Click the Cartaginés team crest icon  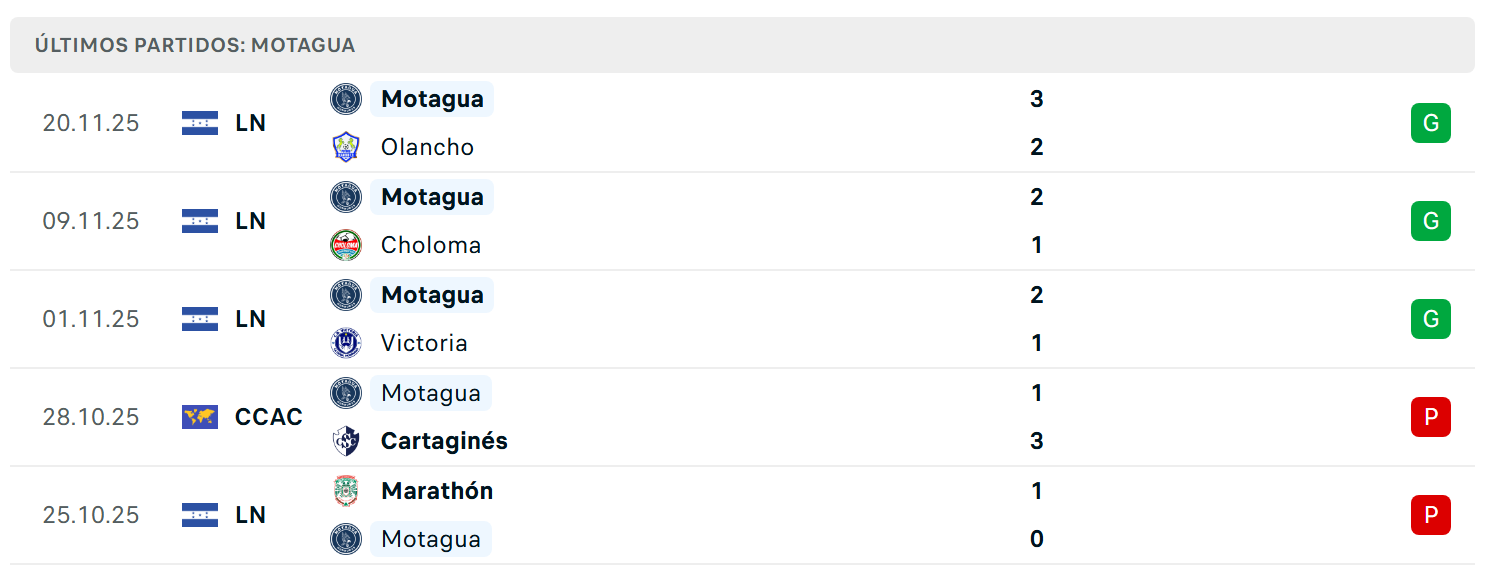(345, 441)
